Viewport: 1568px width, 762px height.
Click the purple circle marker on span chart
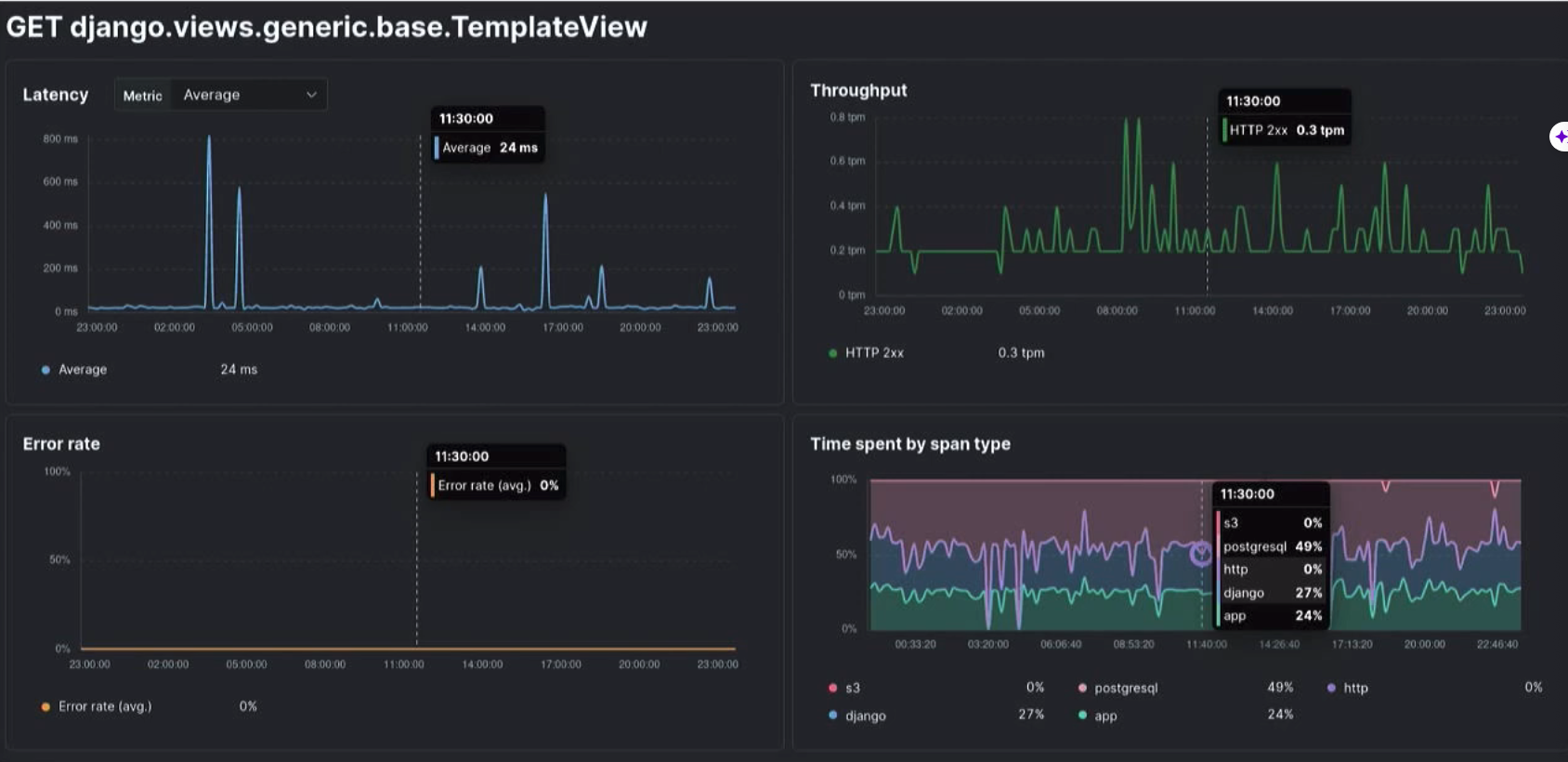point(1200,555)
